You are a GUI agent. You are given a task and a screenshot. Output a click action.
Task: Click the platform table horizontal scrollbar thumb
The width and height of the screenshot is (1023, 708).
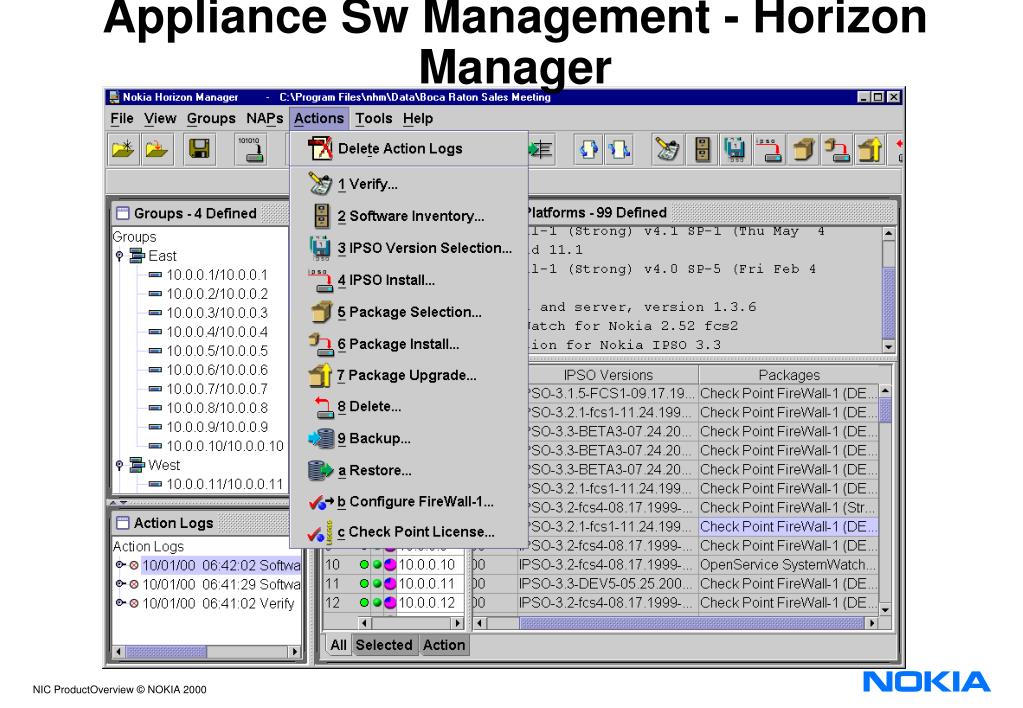(x=692, y=623)
